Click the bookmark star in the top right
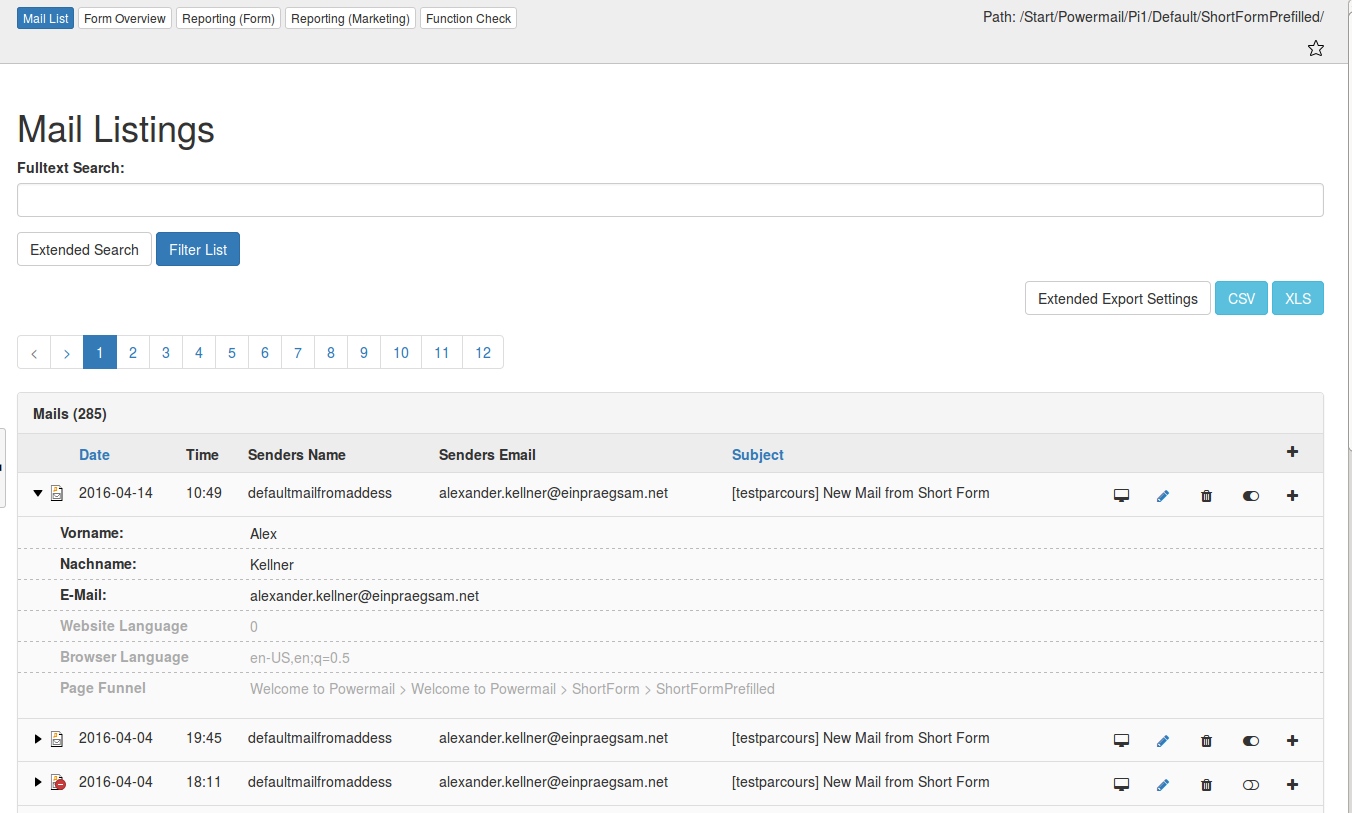 (1316, 47)
